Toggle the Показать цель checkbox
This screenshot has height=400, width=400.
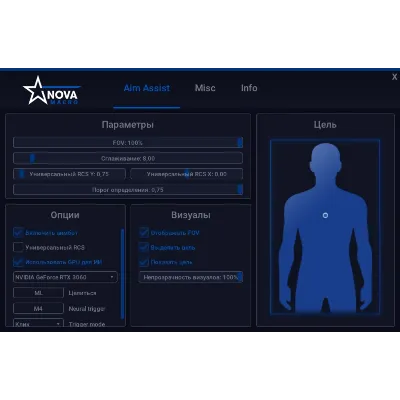[x=144, y=262]
